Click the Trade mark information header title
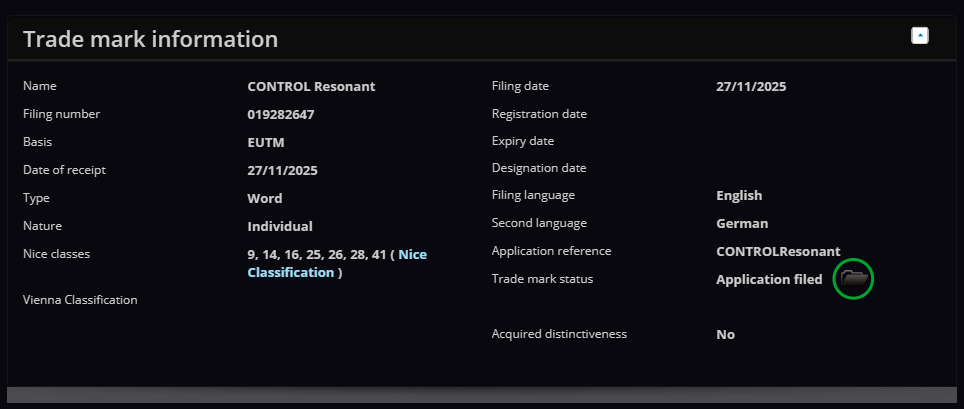Viewport: 964px width, 409px height. tap(150, 39)
